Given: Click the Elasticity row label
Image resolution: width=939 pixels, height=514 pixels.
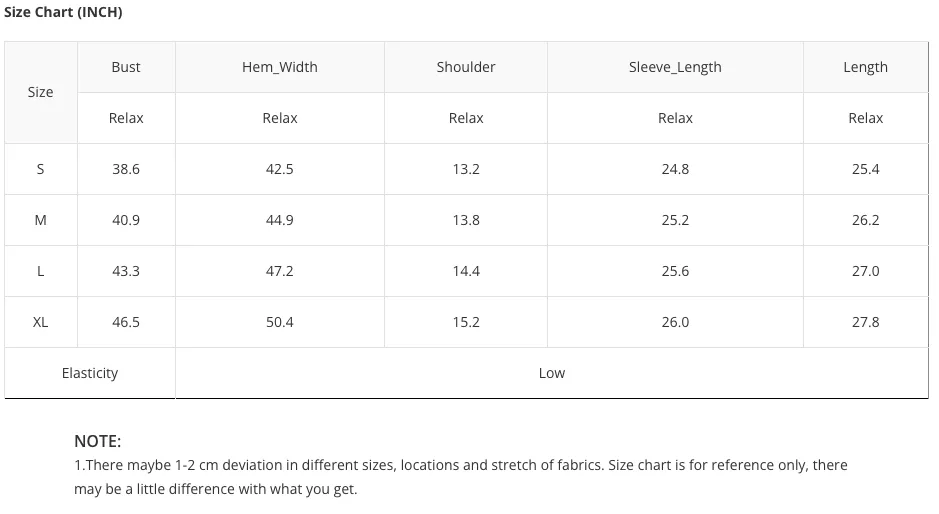Looking at the screenshot, I should coord(90,373).
